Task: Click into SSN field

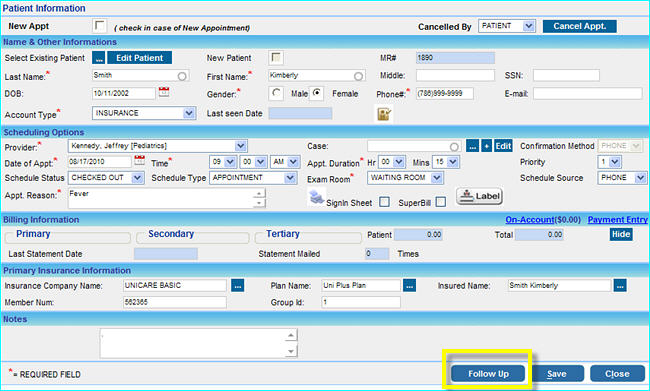Action: (566, 75)
